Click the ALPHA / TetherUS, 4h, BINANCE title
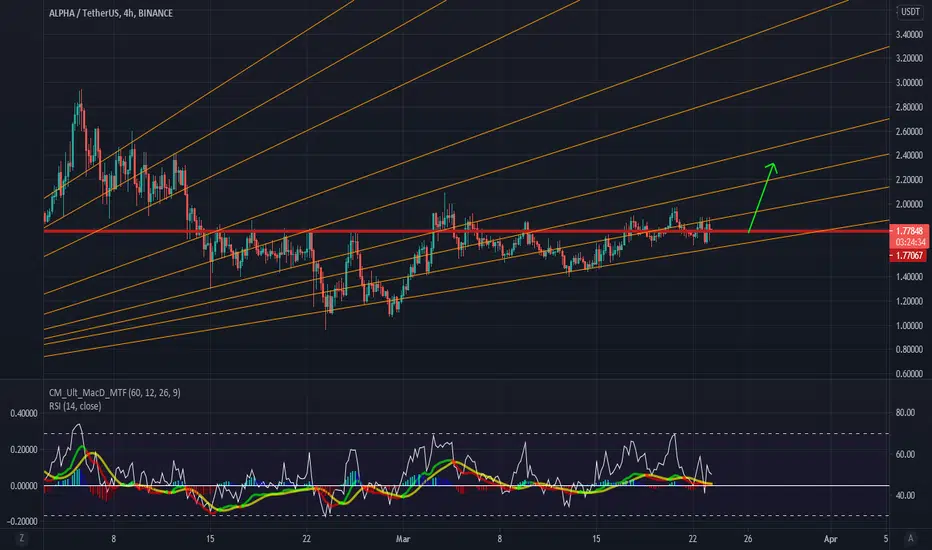The width and height of the screenshot is (932, 550). pos(111,13)
